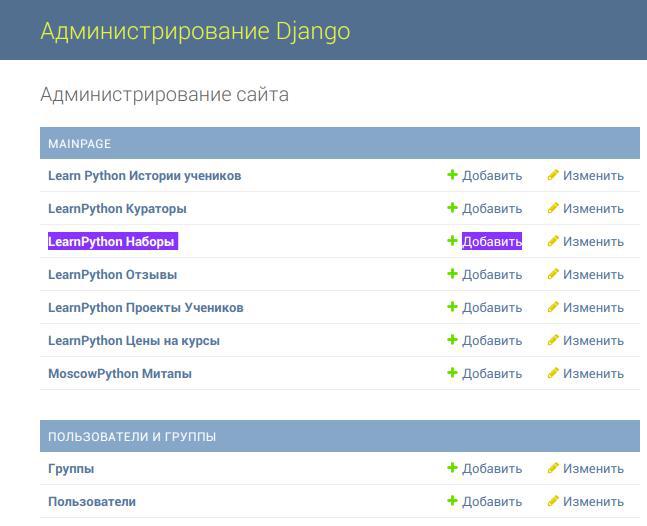Open LearnPython Наборы model list

pos(113,241)
